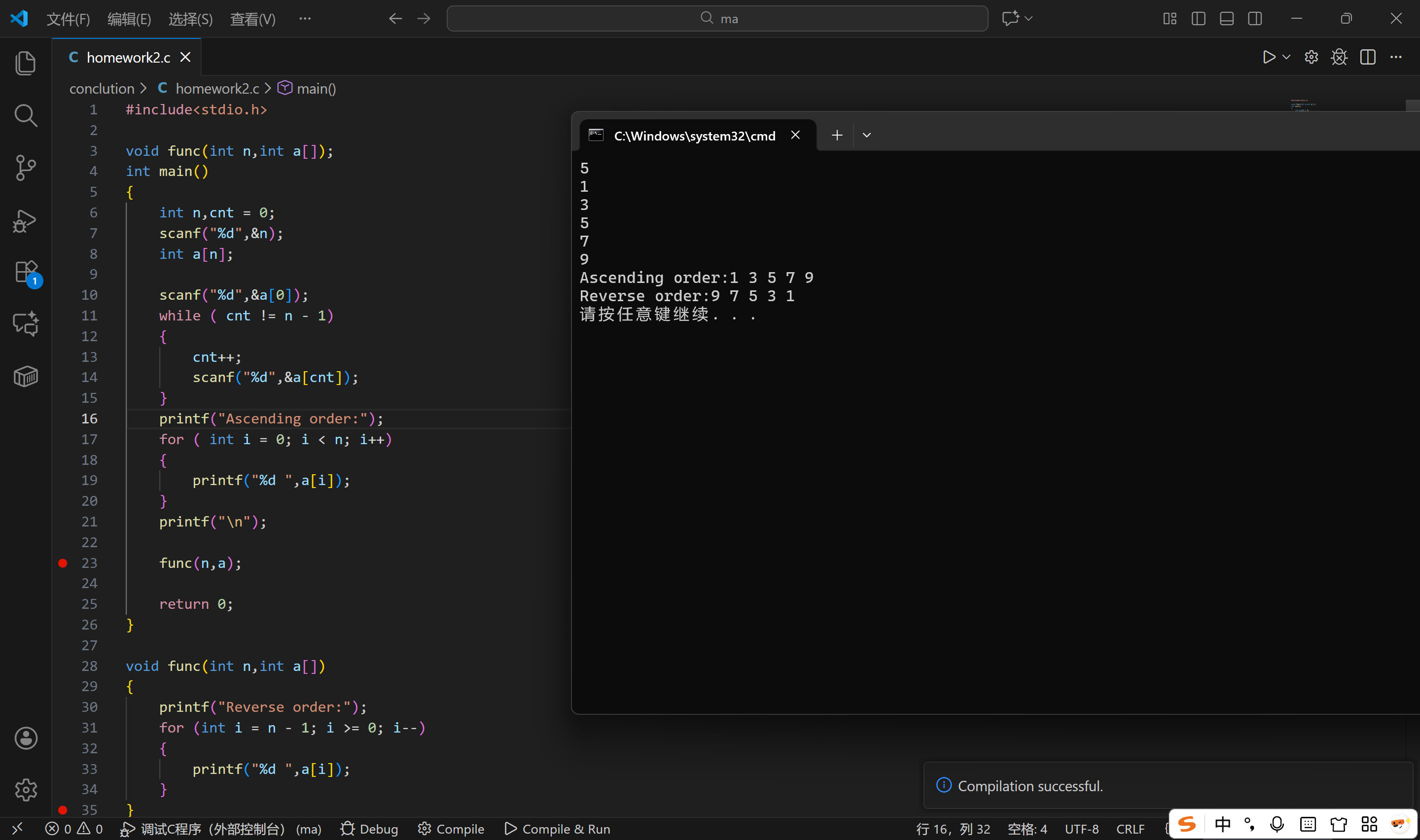This screenshot has width=1420, height=840.
Task: Click the debug bug icon in editor toolbar
Action: coord(1339,57)
